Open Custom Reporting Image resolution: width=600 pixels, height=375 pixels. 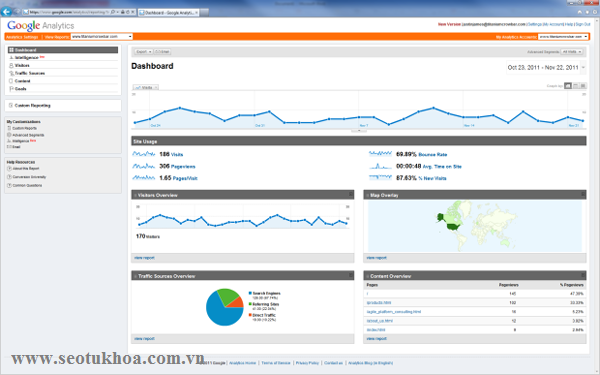[33, 106]
